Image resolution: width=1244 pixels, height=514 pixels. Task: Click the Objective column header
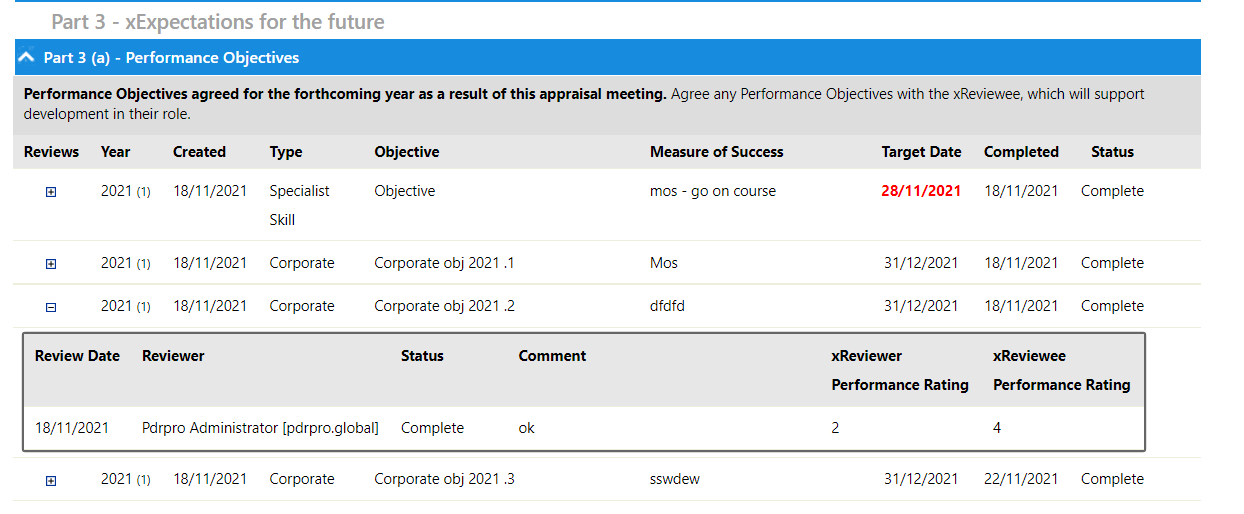(407, 152)
